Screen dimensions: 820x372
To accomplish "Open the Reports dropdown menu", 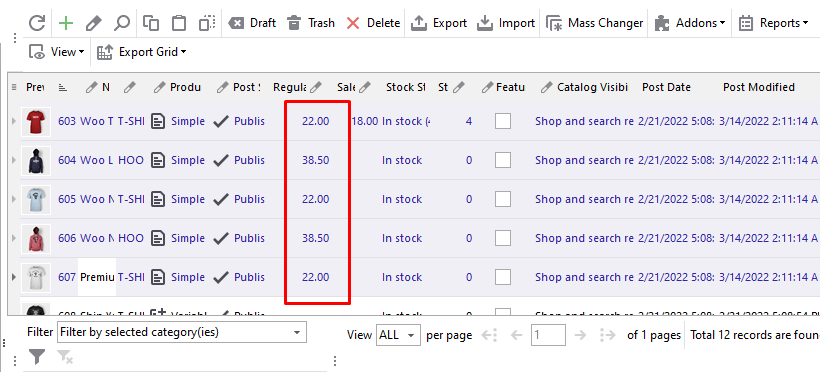I will pos(773,23).
